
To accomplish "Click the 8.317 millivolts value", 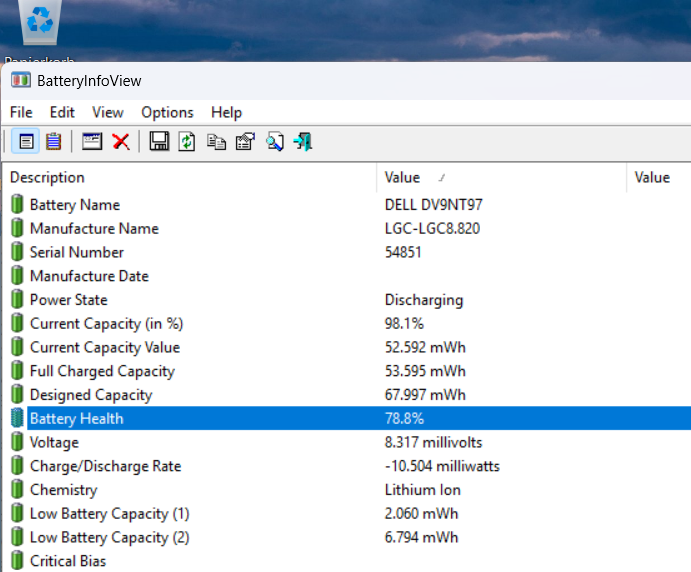I will coord(434,442).
